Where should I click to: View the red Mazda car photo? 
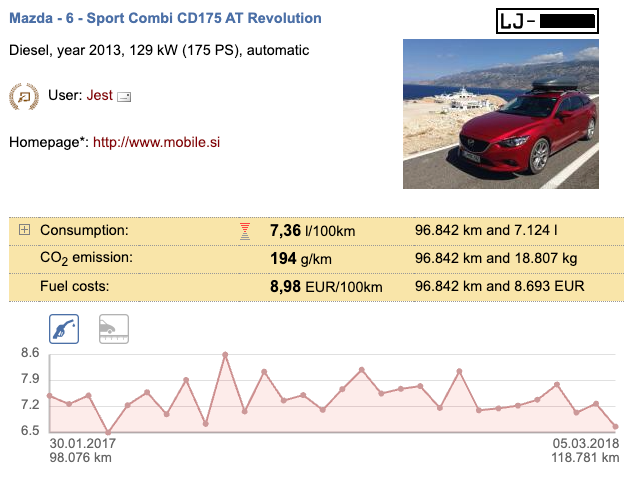click(500, 114)
